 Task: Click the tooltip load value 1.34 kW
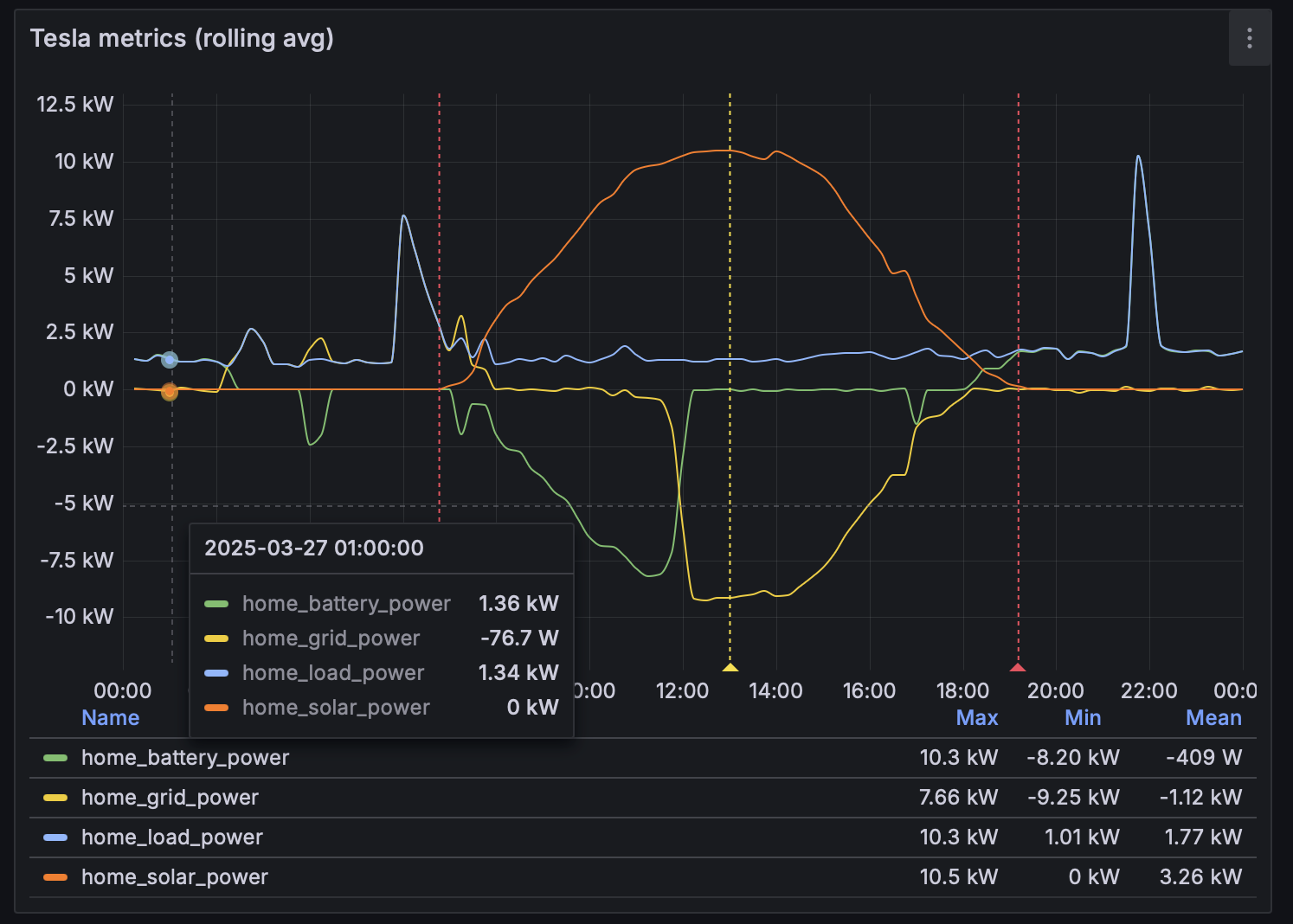click(518, 672)
